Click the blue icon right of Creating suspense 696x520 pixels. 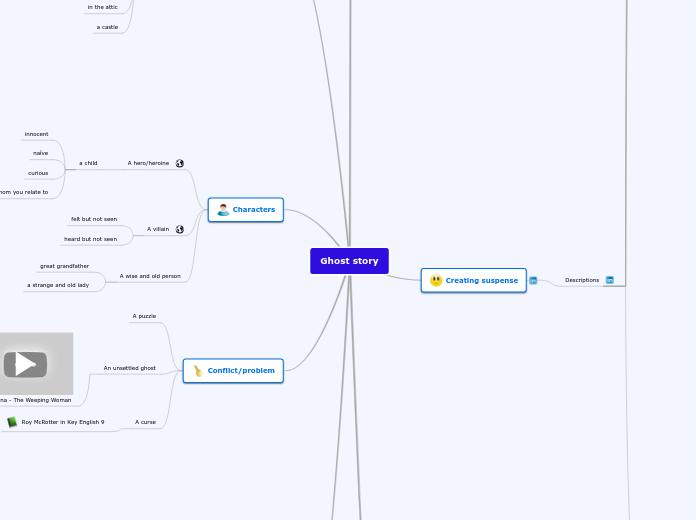coord(533,280)
